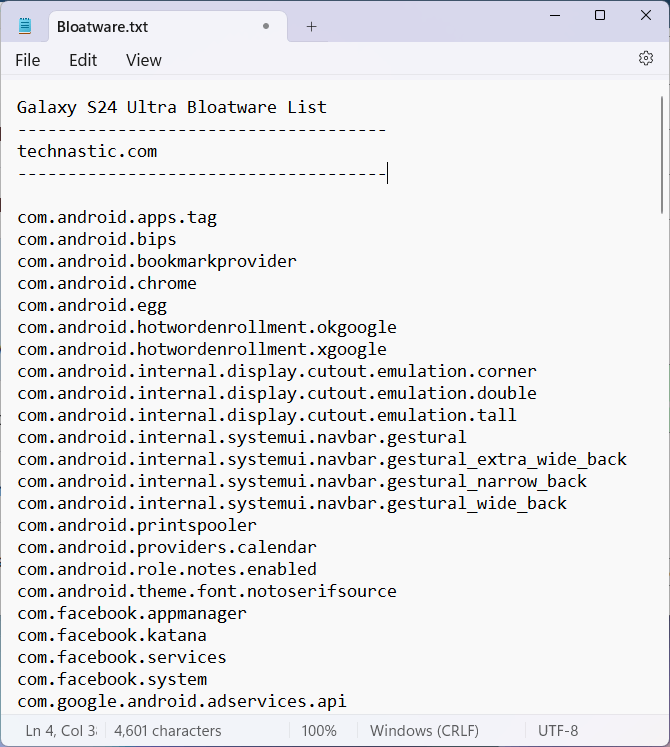
Task: Open Notepad settings gear
Action: 645,59
